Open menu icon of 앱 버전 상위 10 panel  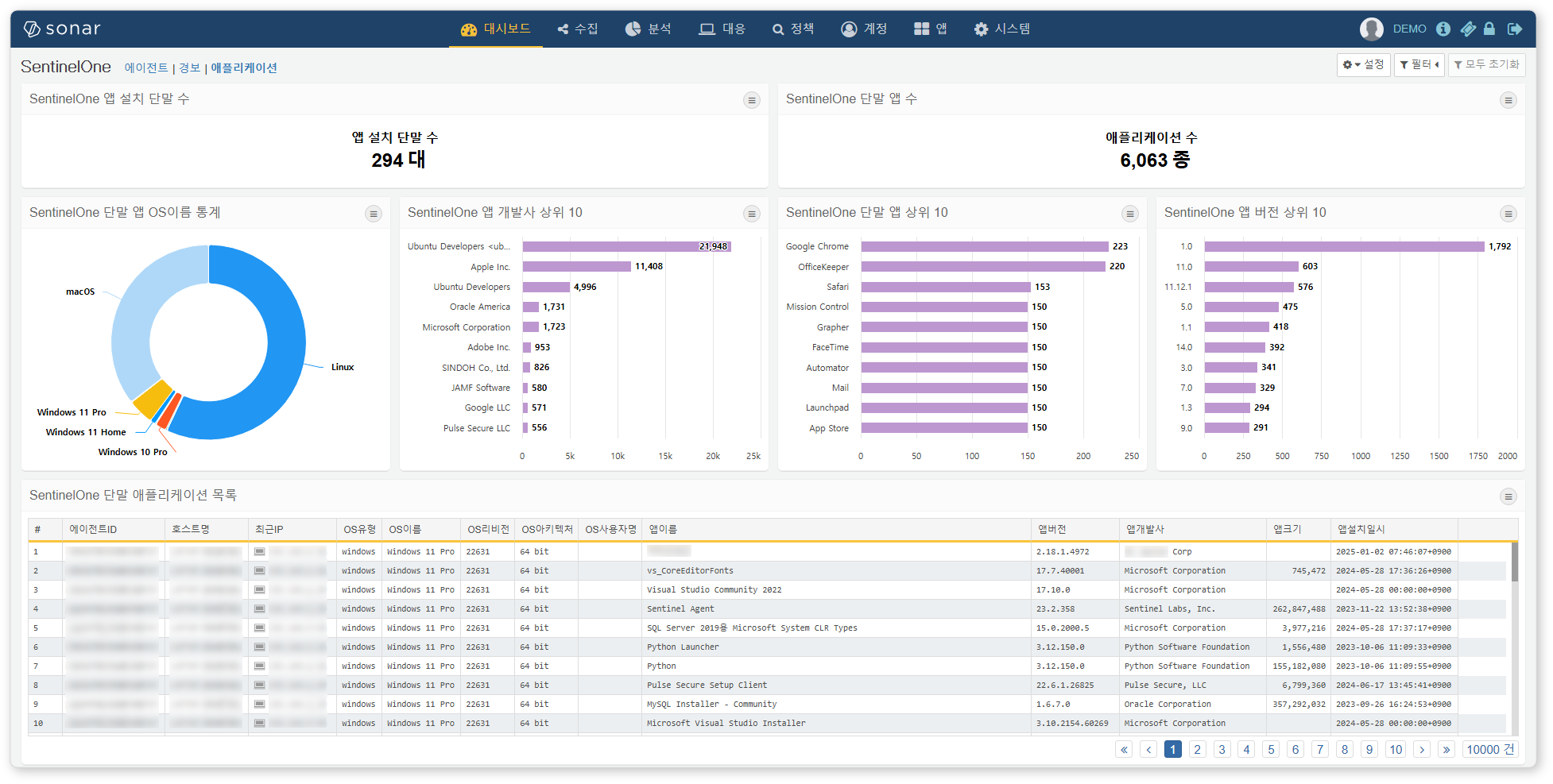(x=1508, y=214)
